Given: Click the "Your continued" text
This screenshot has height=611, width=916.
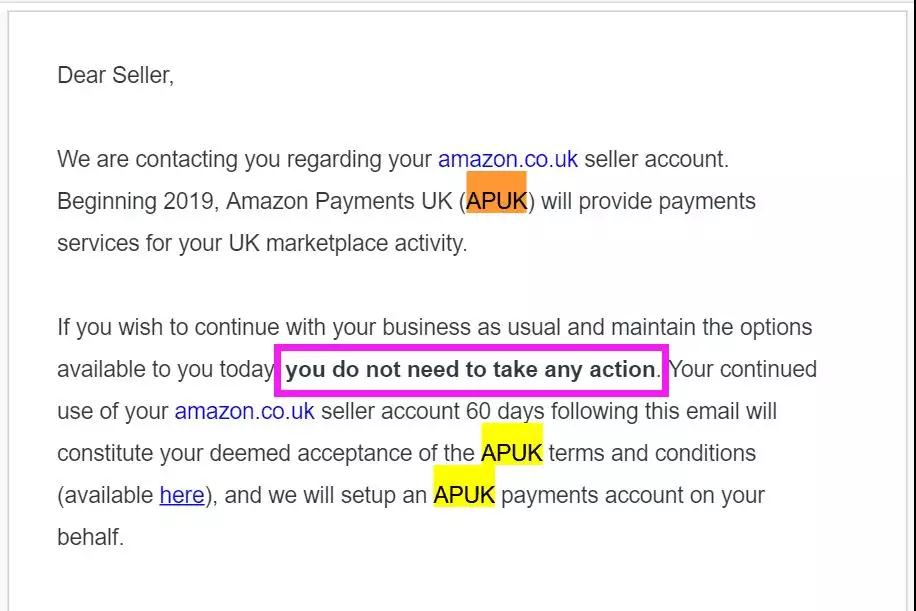Looking at the screenshot, I should tap(742, 369).
